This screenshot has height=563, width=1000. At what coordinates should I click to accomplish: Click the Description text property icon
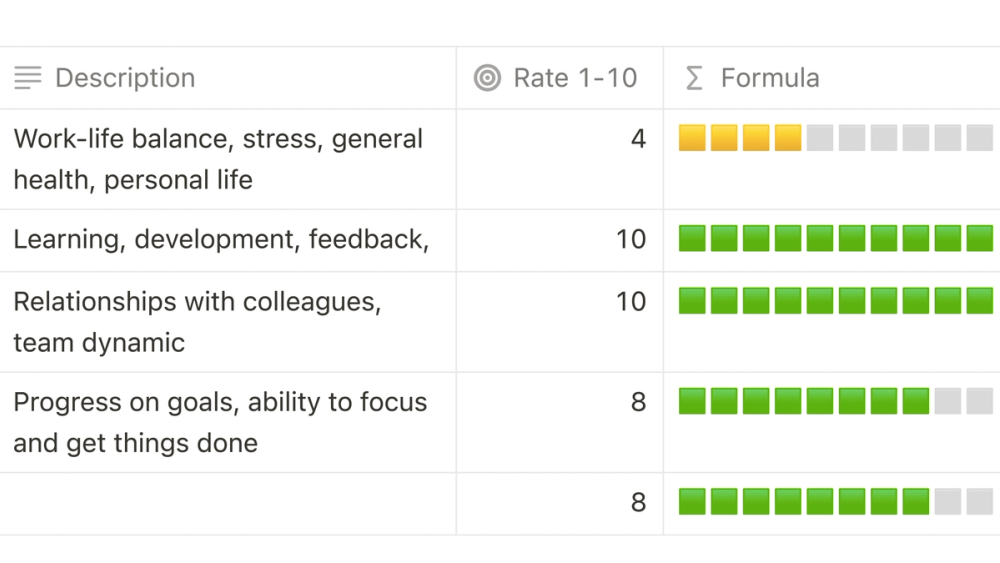[x=27, y=78]
